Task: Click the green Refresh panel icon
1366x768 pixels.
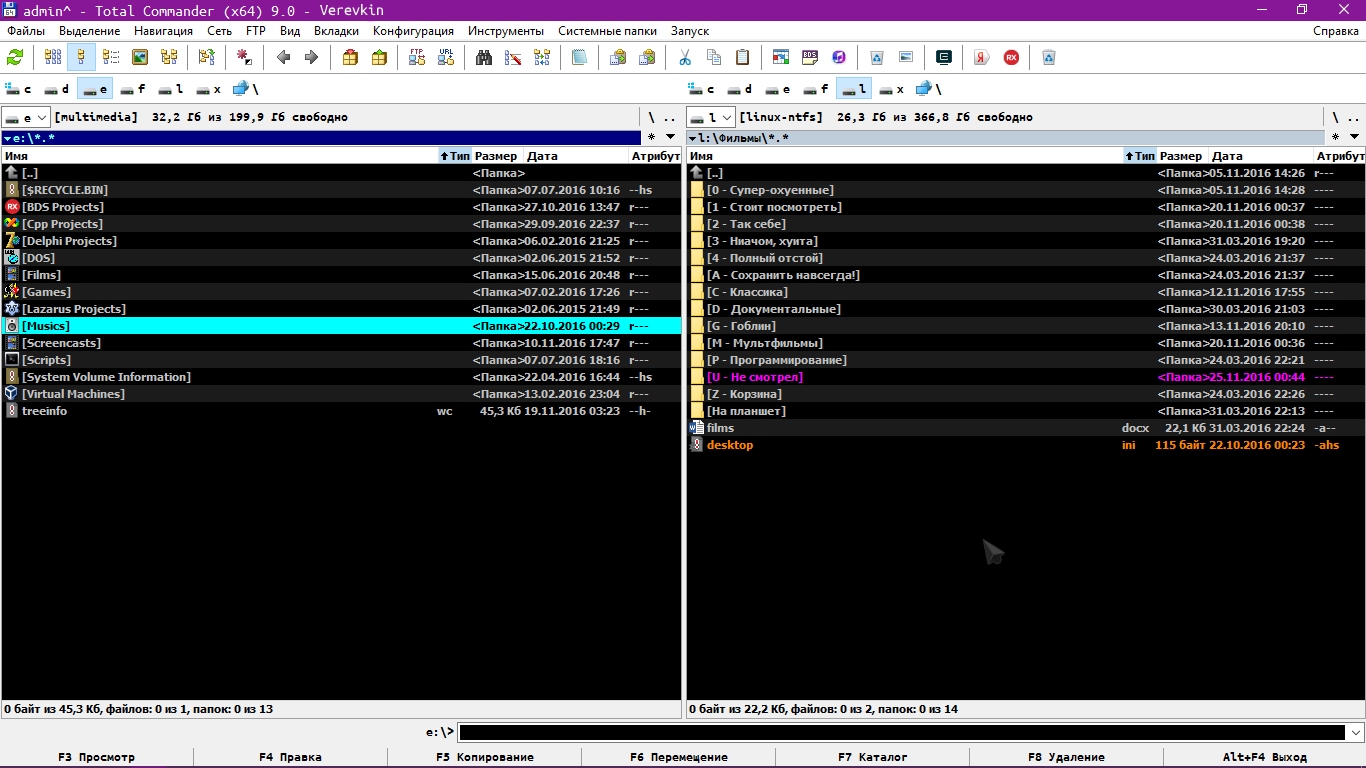Action: point(15,57)
